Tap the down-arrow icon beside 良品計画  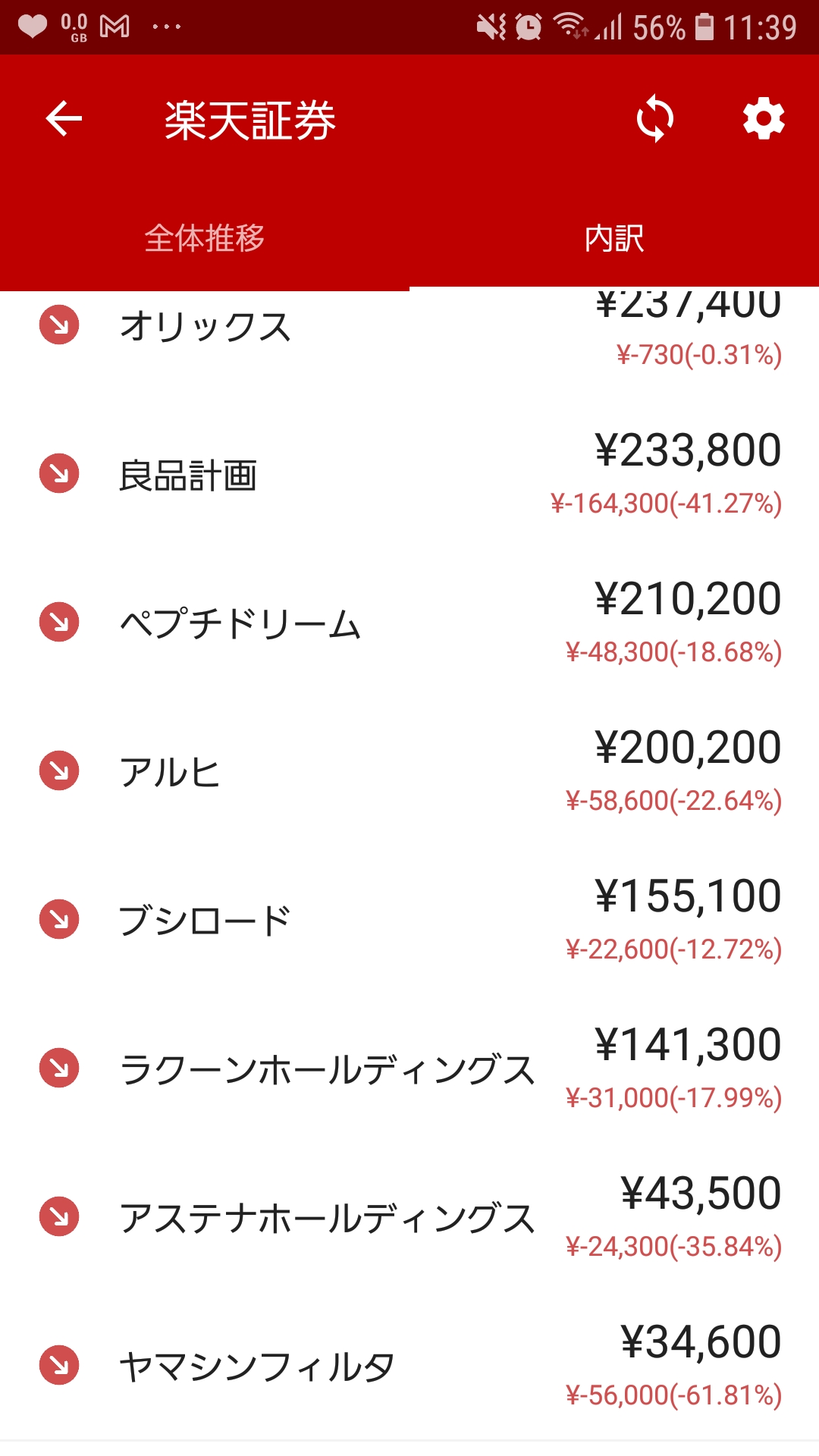(x=59, y=474)
